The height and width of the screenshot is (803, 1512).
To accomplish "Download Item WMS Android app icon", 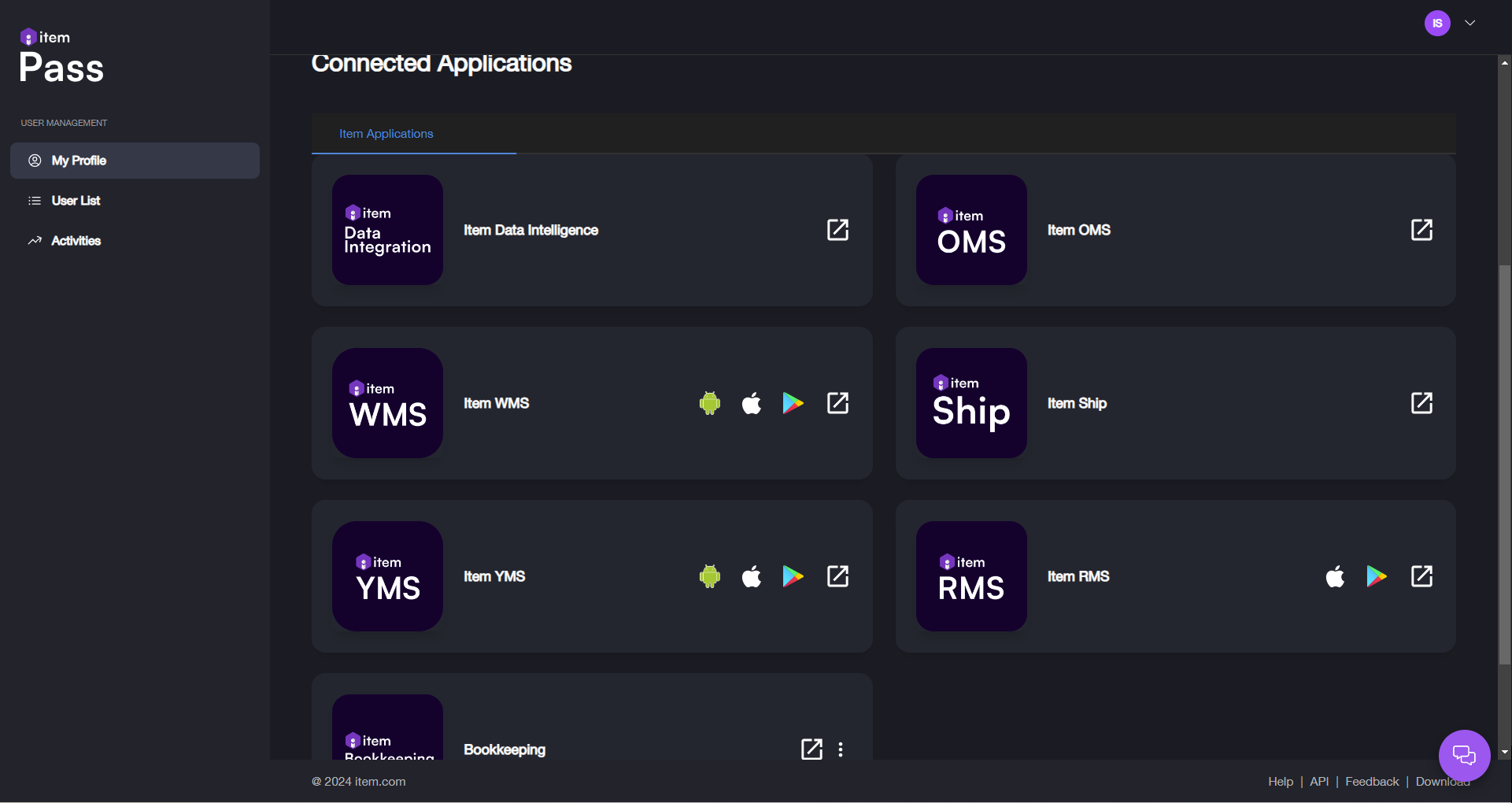I will click(x=709, y=403).
